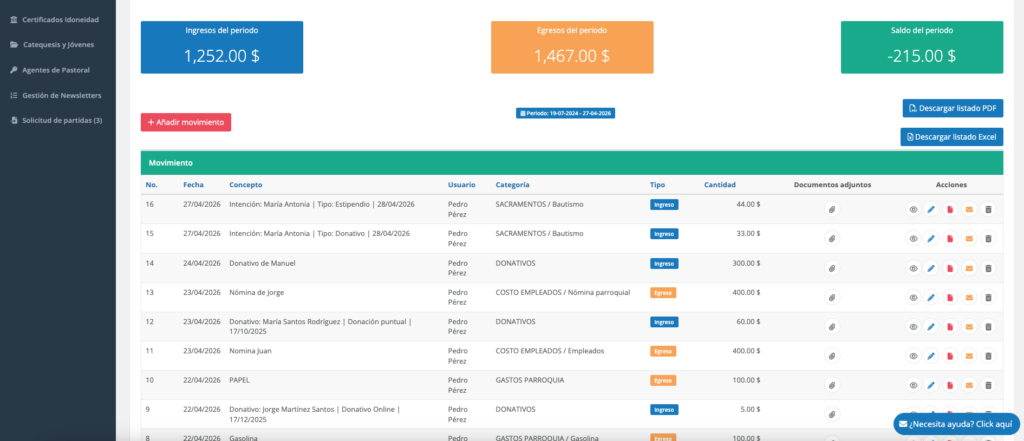Sort movements by Cantidad column
The width and height of the screenshot is (1024, 441).
(x=720, y=185)
